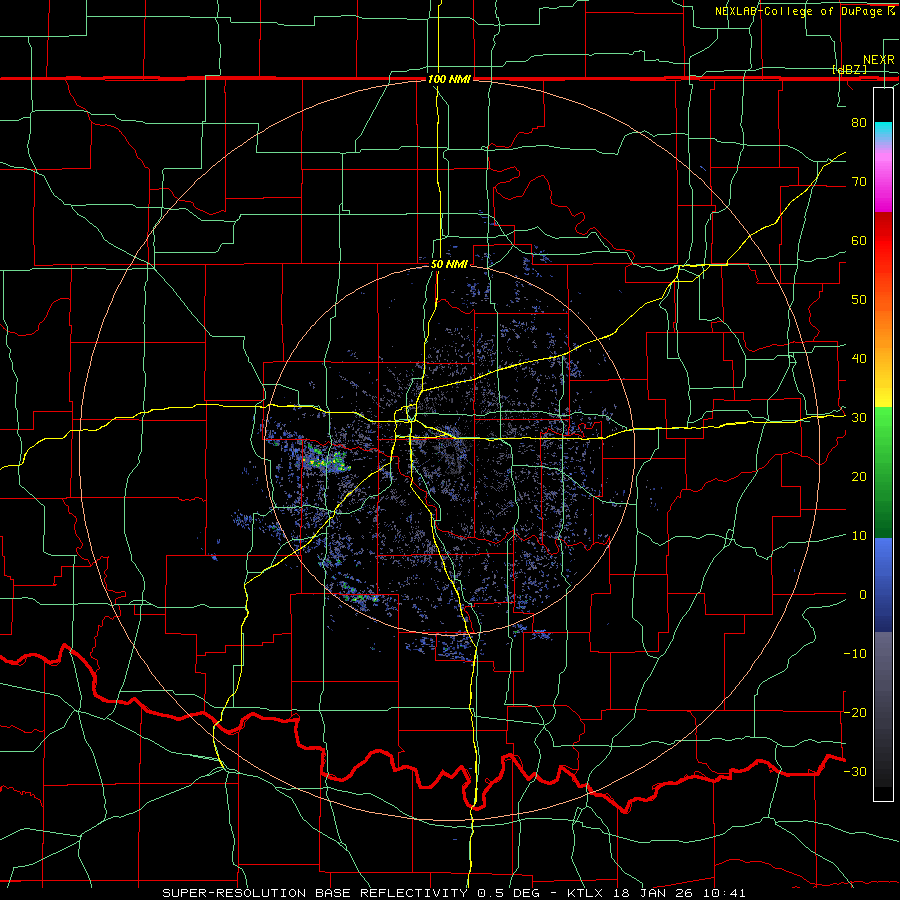Click the 70 value on dBZ scale

coord(859,181)
